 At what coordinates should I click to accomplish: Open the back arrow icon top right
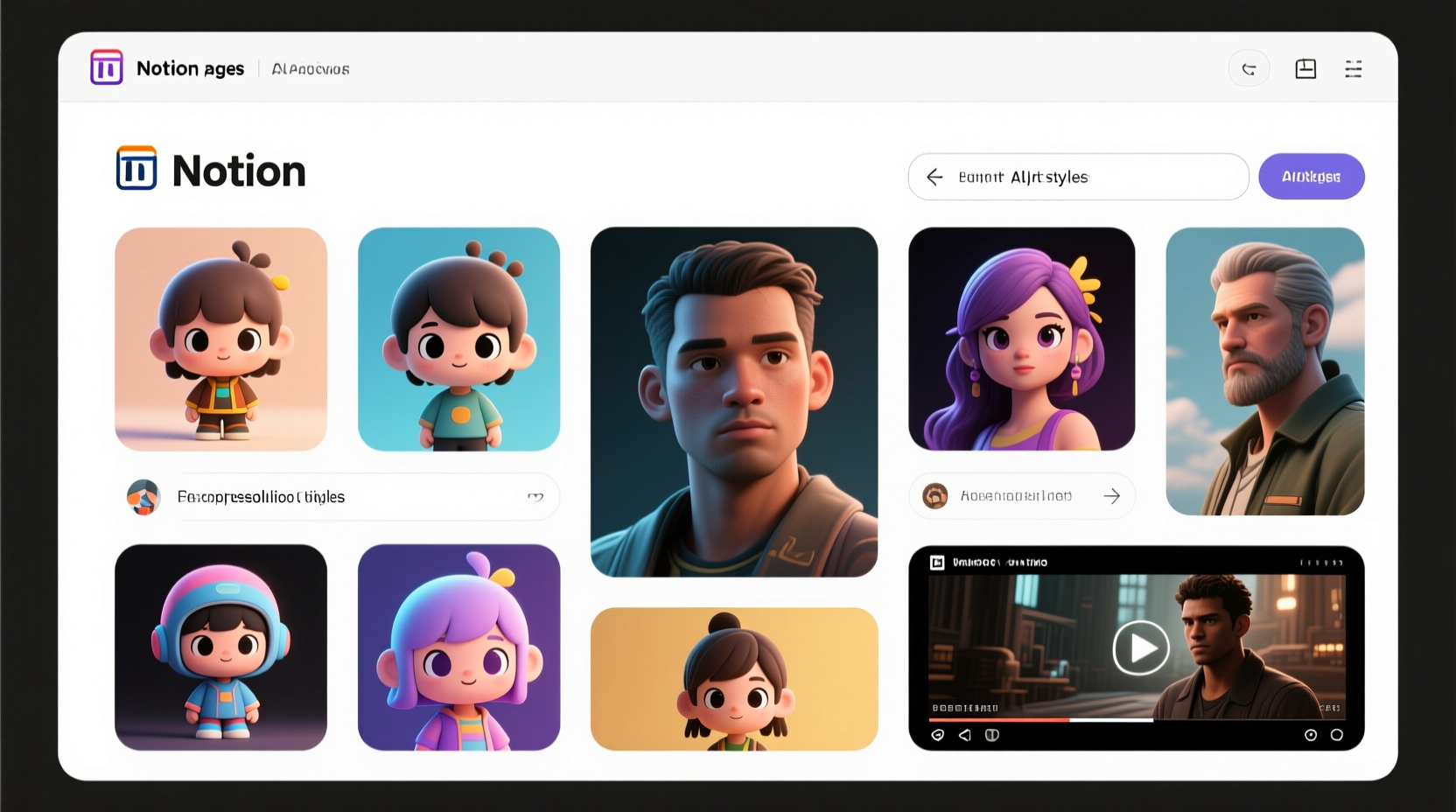coord(1249,68)
